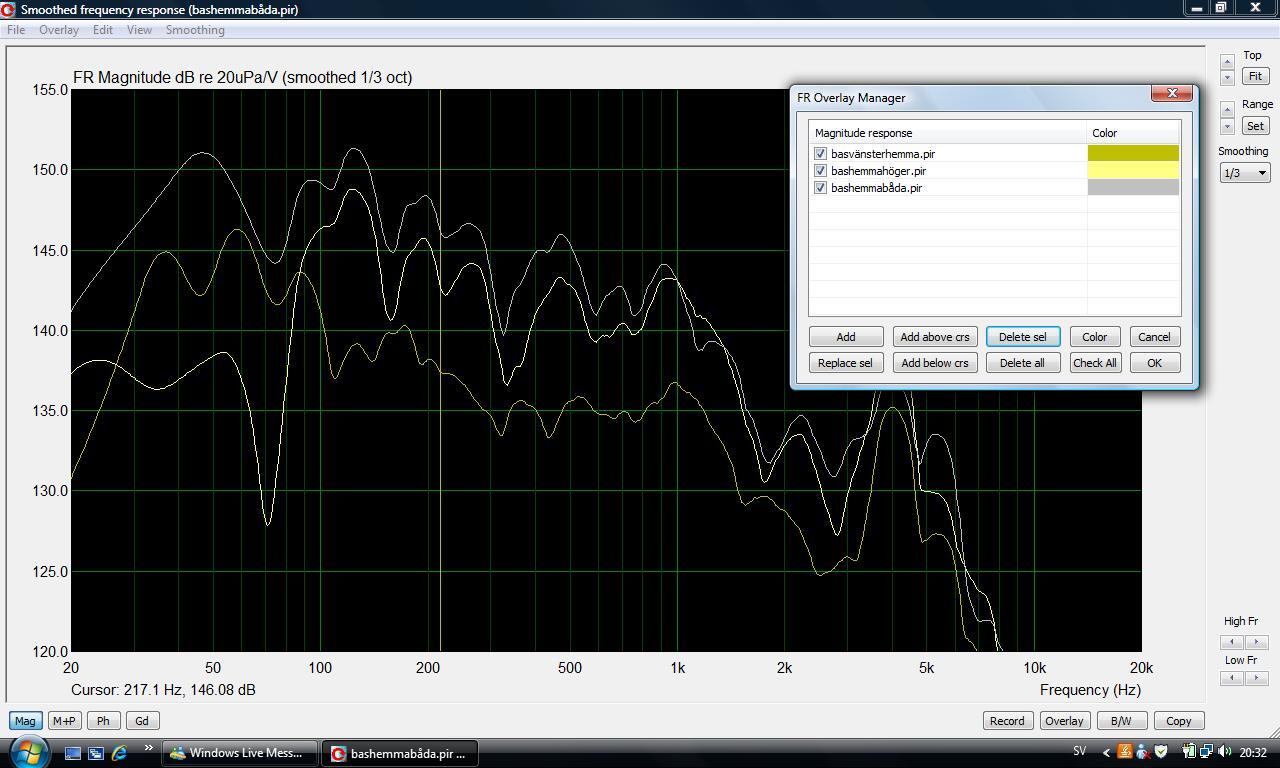This screenshot has width=1280, height=768.
Task: Click the network connection tray icon
Action: tap(1207, 752)
